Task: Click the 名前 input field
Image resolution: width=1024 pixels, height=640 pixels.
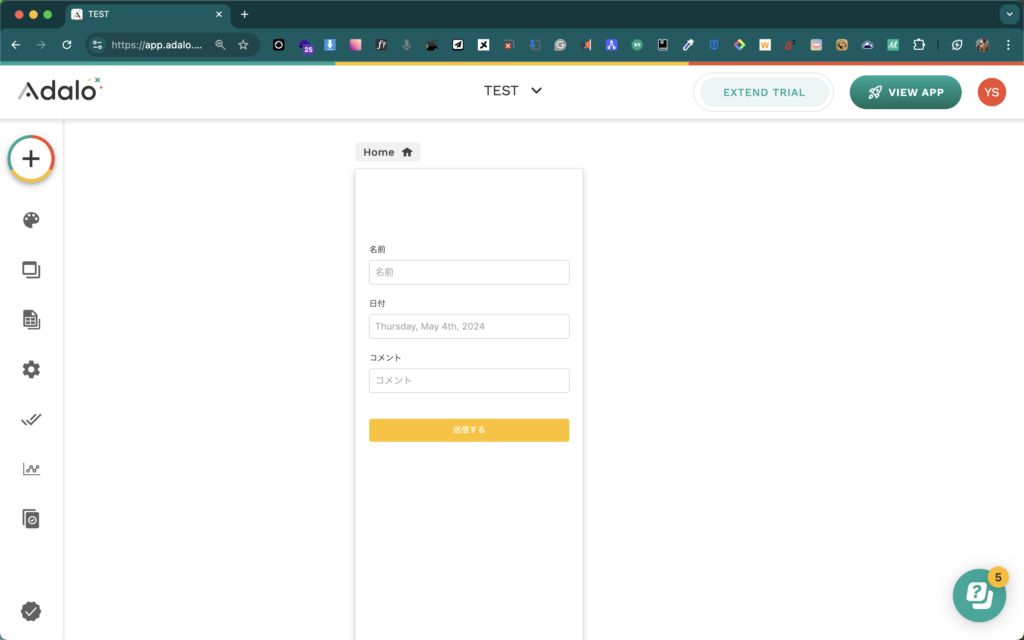Action: 469,272
